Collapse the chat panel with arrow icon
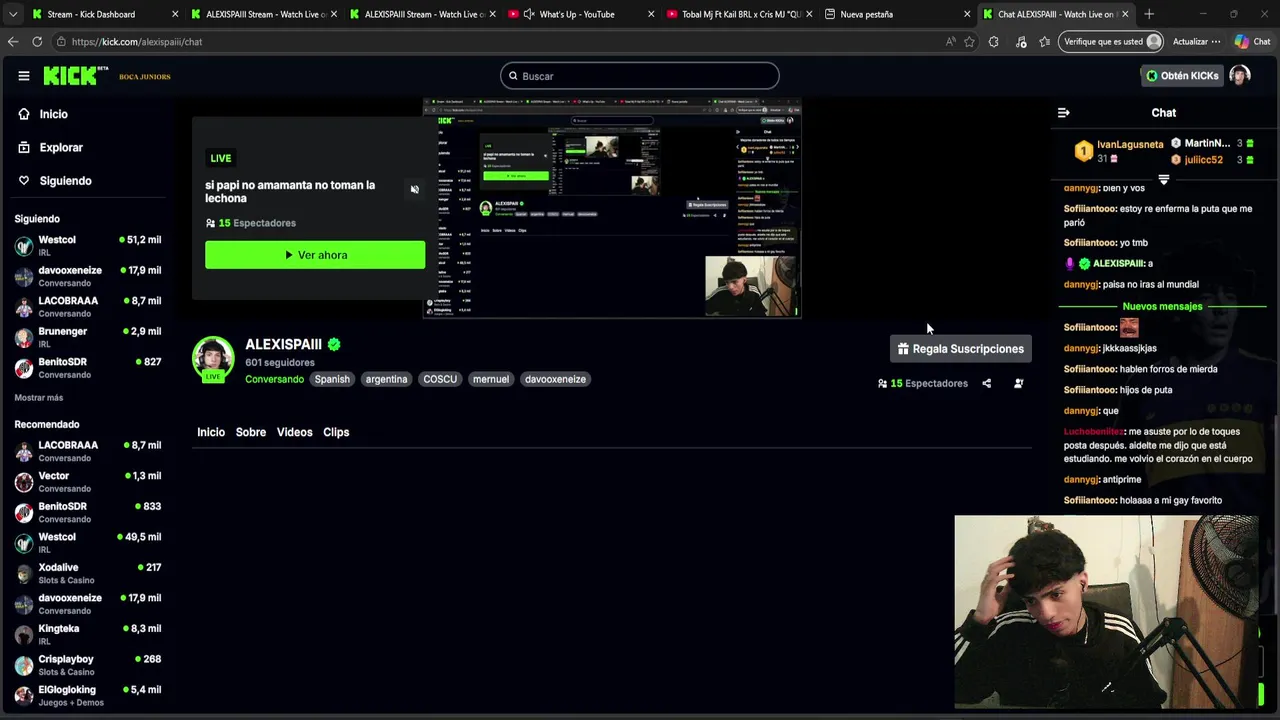The image size is (1280, 720). point(1063,113)
